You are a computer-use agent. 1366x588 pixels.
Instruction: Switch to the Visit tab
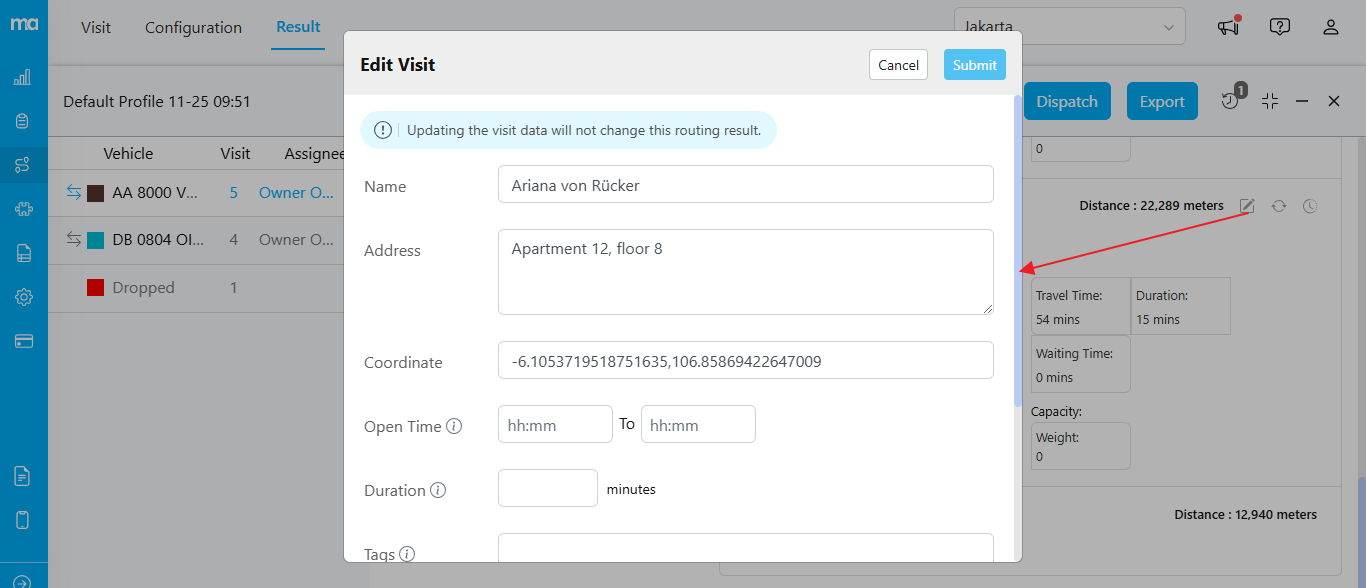[96, 27]
